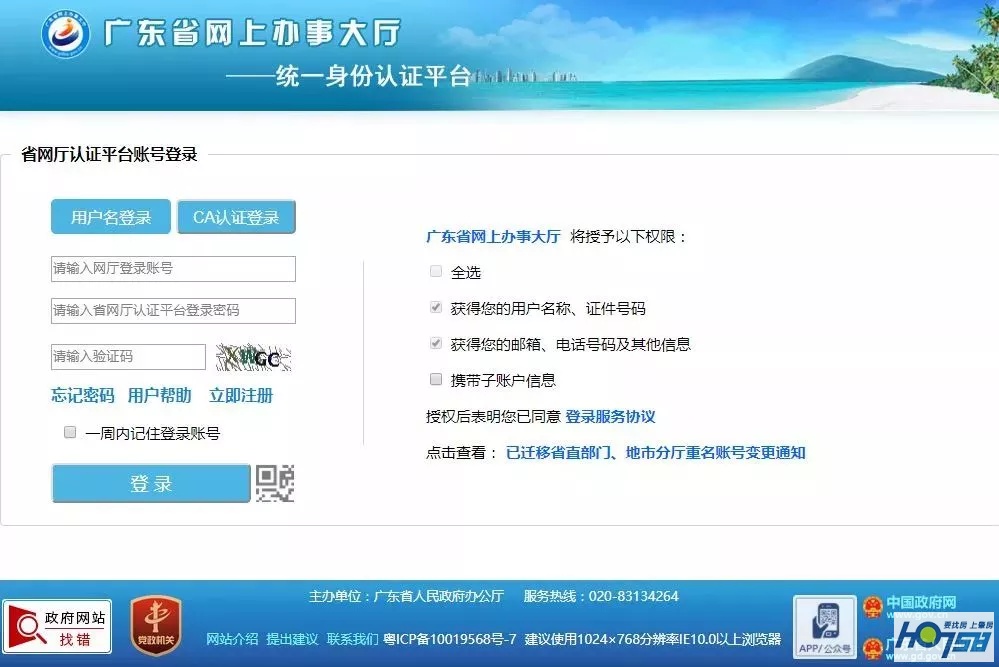Click the 登录 submit button
This screenshot has width=999, height=667.
click(x=151, y=484)
